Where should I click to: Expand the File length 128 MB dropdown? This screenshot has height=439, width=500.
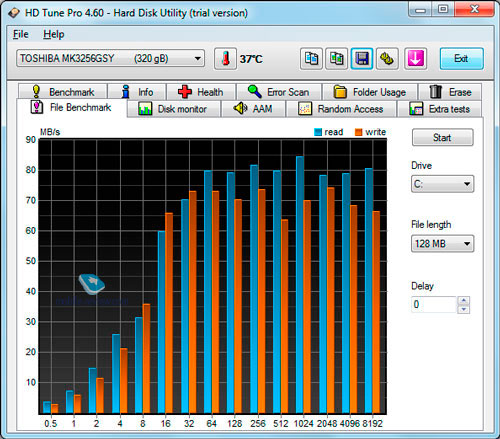[442, 244]
